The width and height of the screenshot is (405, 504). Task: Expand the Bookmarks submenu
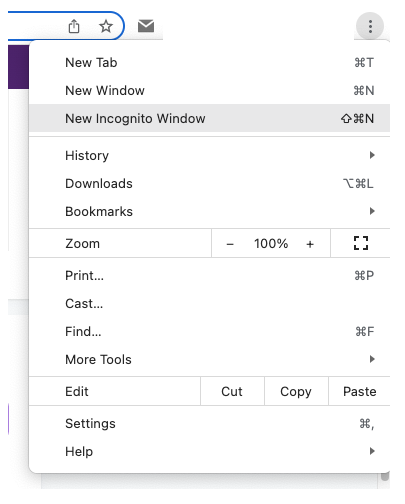click(209, 211)
